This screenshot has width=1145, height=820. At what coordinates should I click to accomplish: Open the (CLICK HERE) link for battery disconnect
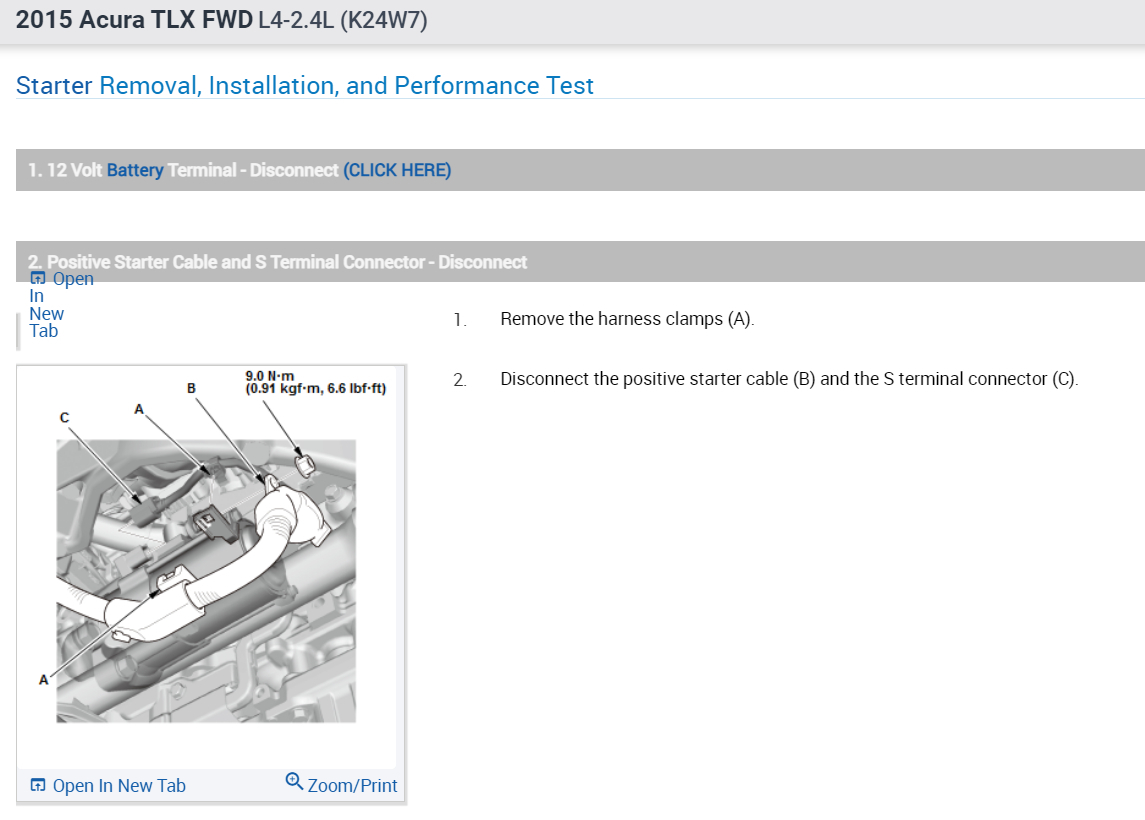pos(397,170)
